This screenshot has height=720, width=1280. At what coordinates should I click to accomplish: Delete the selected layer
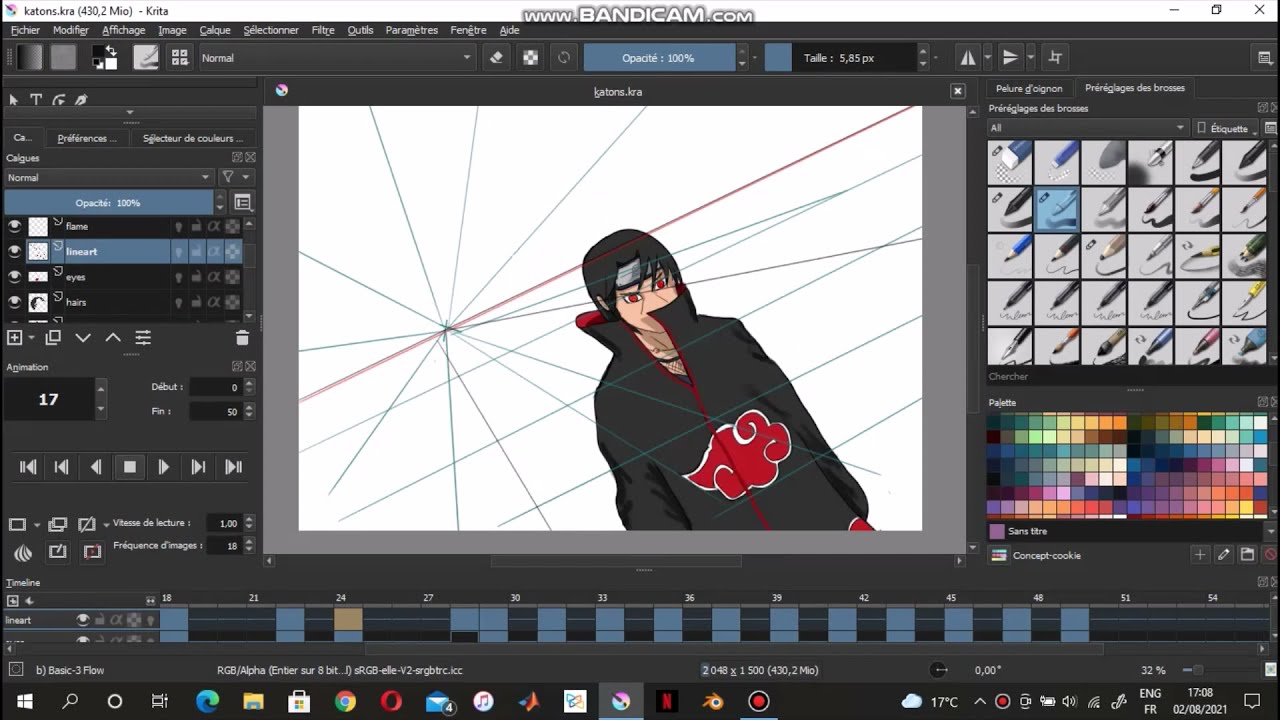242,338
